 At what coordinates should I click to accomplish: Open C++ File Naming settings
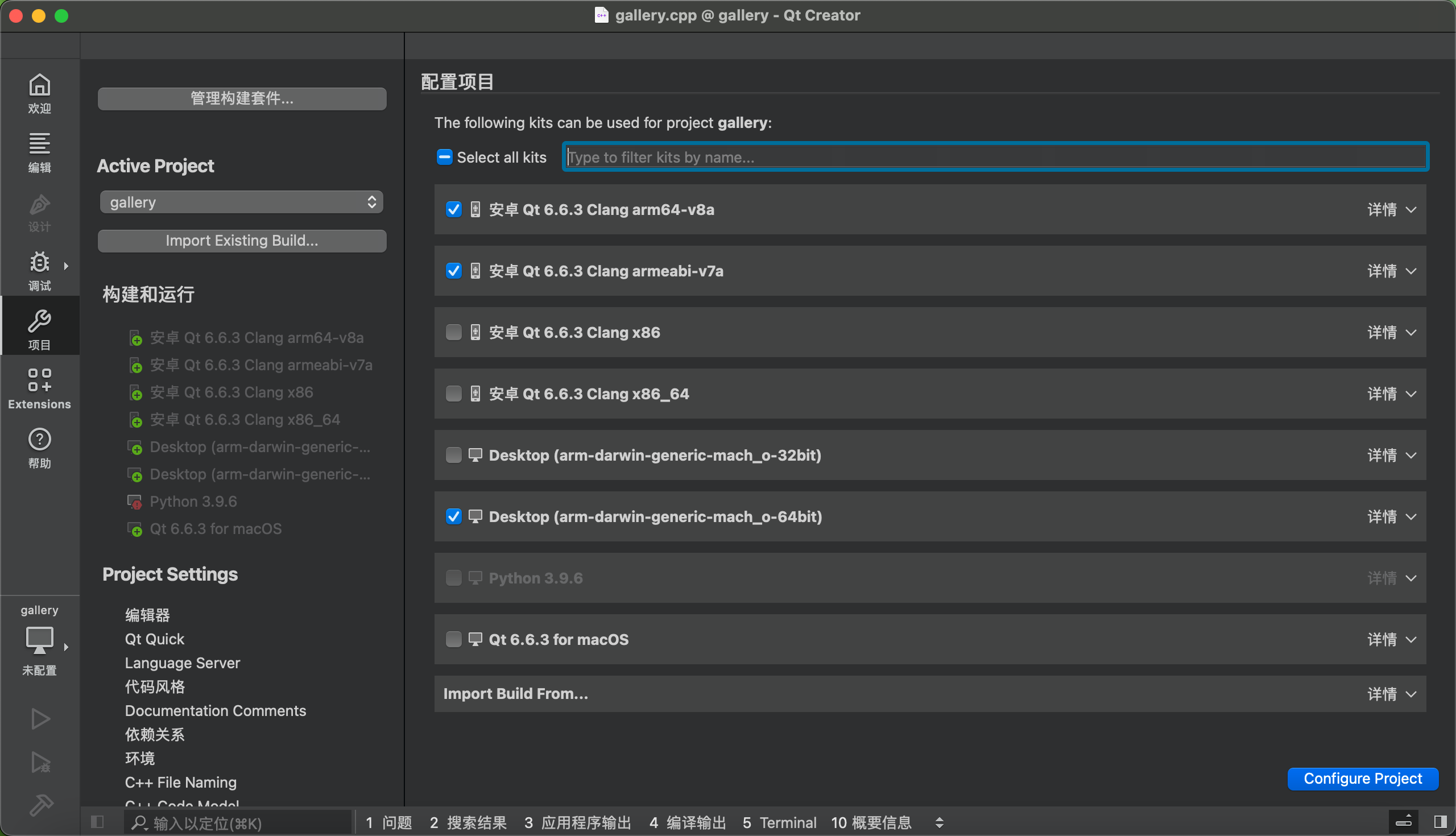181,783
